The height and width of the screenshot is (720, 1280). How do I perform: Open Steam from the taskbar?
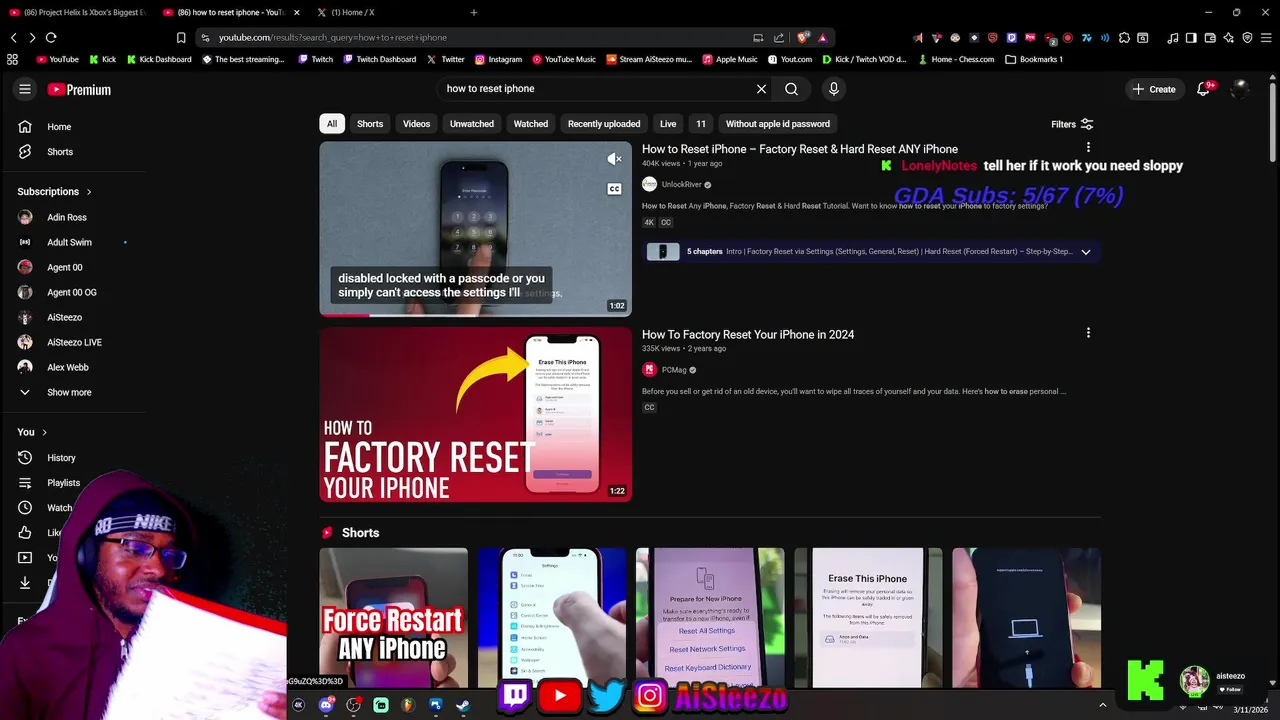[x=463, y=705]
